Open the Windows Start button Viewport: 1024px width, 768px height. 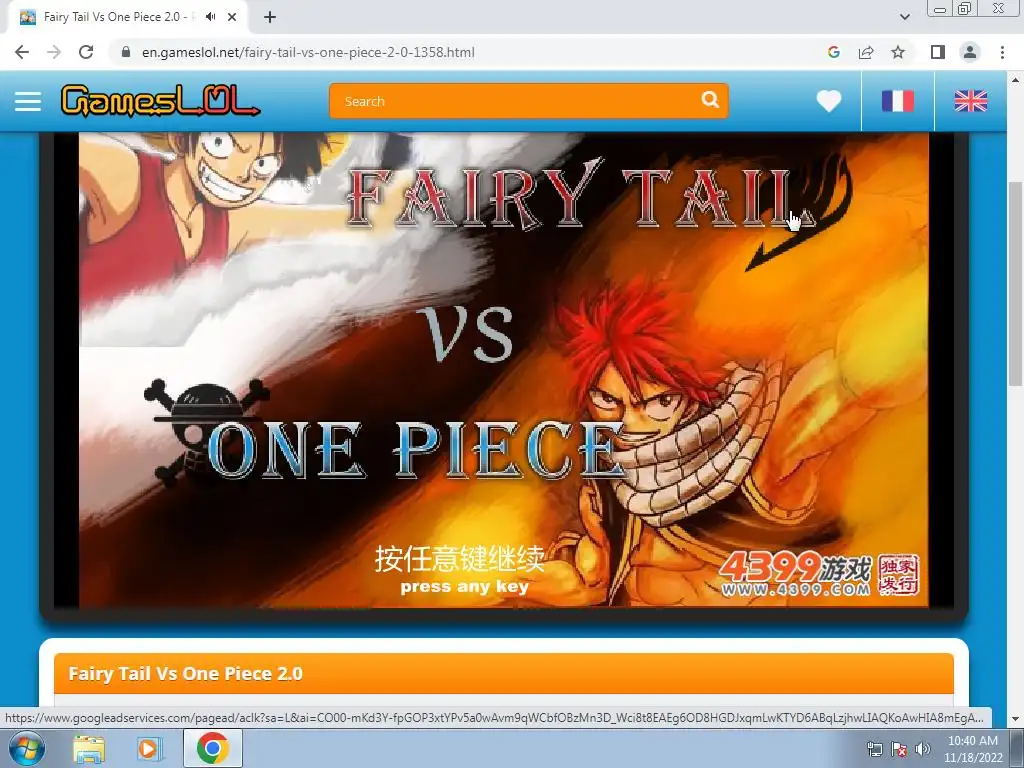[x=26, y=748]
